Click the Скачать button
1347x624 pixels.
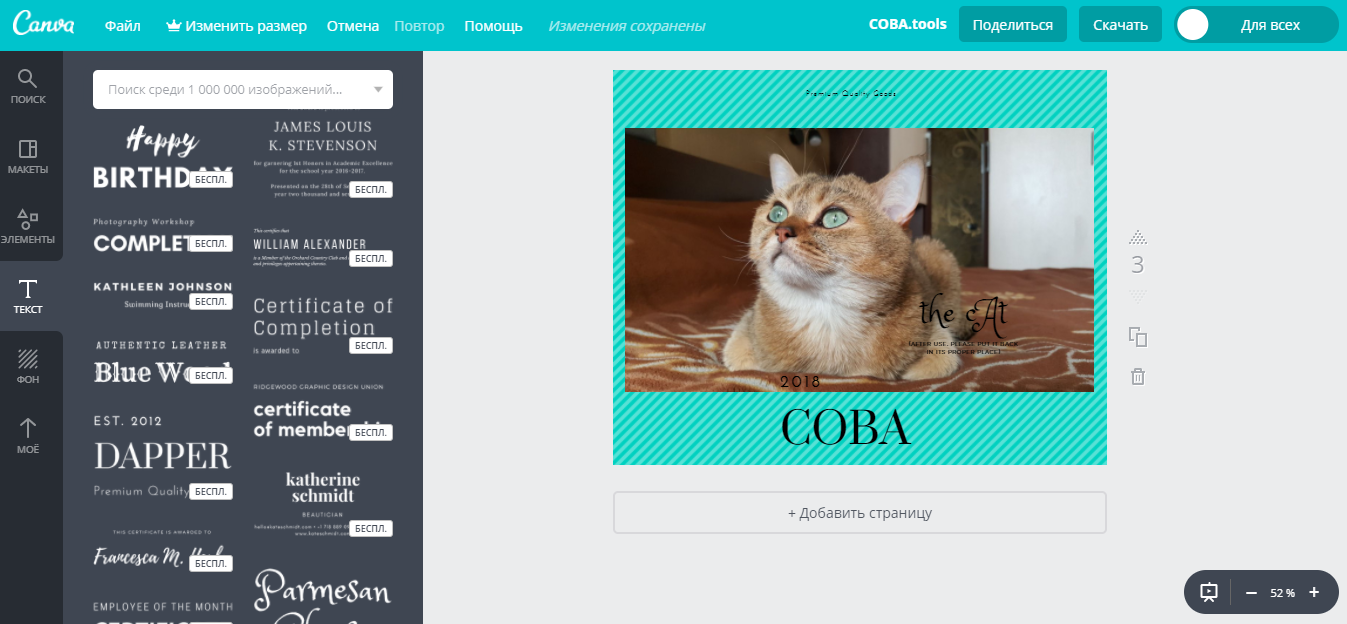tap(1119, 24)
